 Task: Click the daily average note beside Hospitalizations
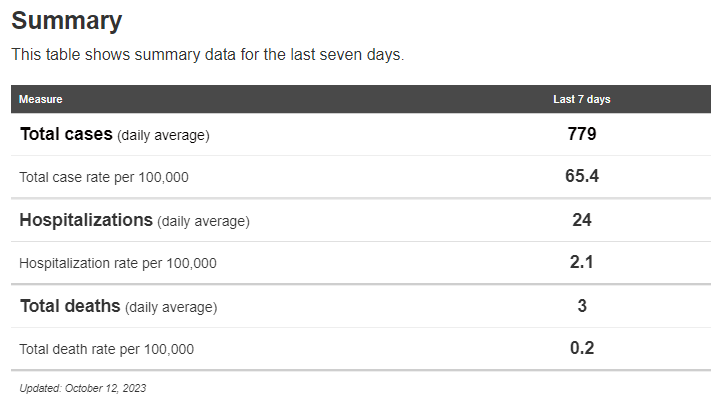point(203,221)
